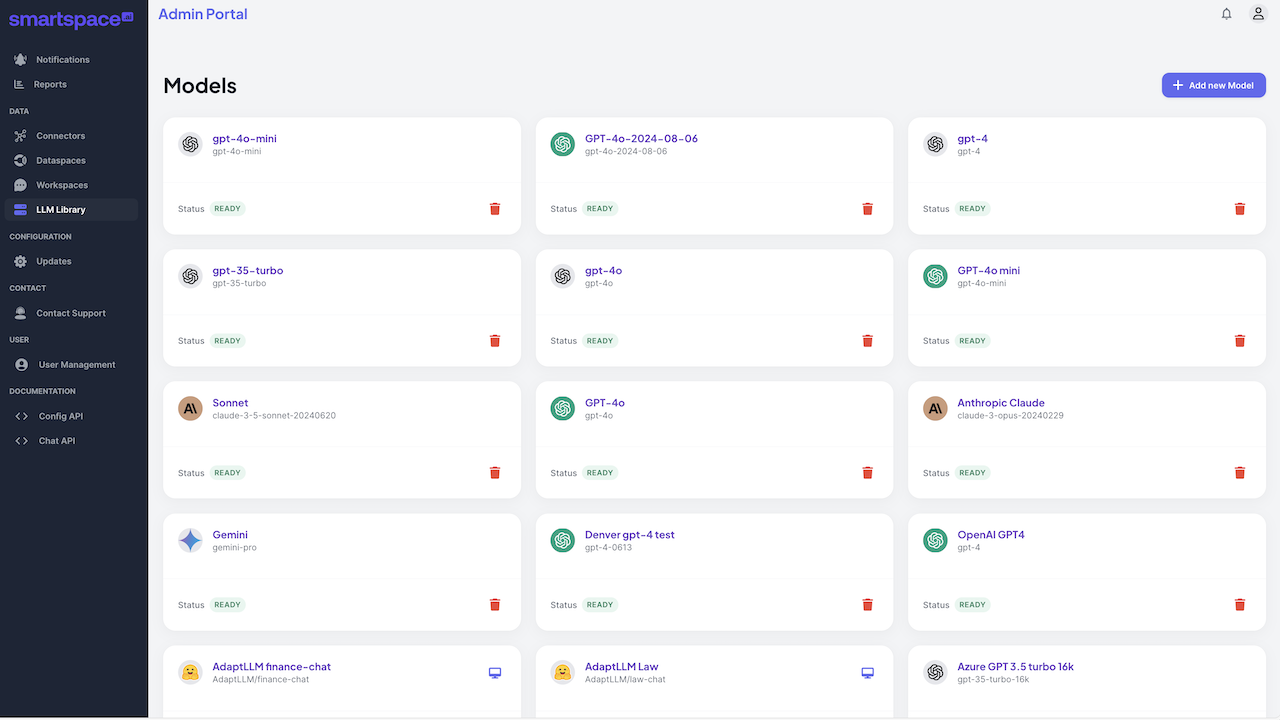Open the OpenAI GPT4 model link
Image resolution: width=1280 pixels, height=720 pixels.
click(x=991, y=535)
